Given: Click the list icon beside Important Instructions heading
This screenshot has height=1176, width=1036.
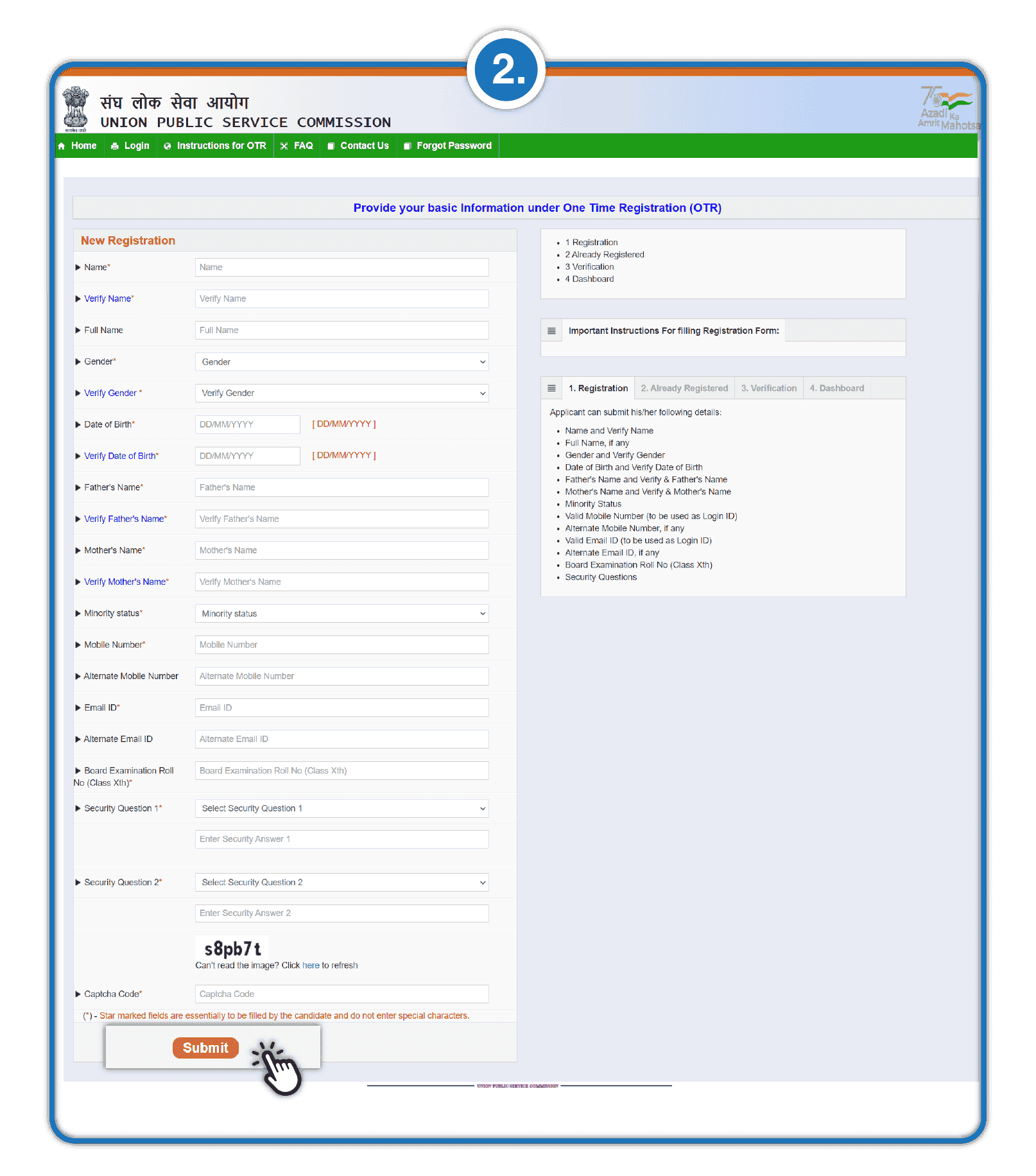Looking at the screenshot, I should point(551,331).
